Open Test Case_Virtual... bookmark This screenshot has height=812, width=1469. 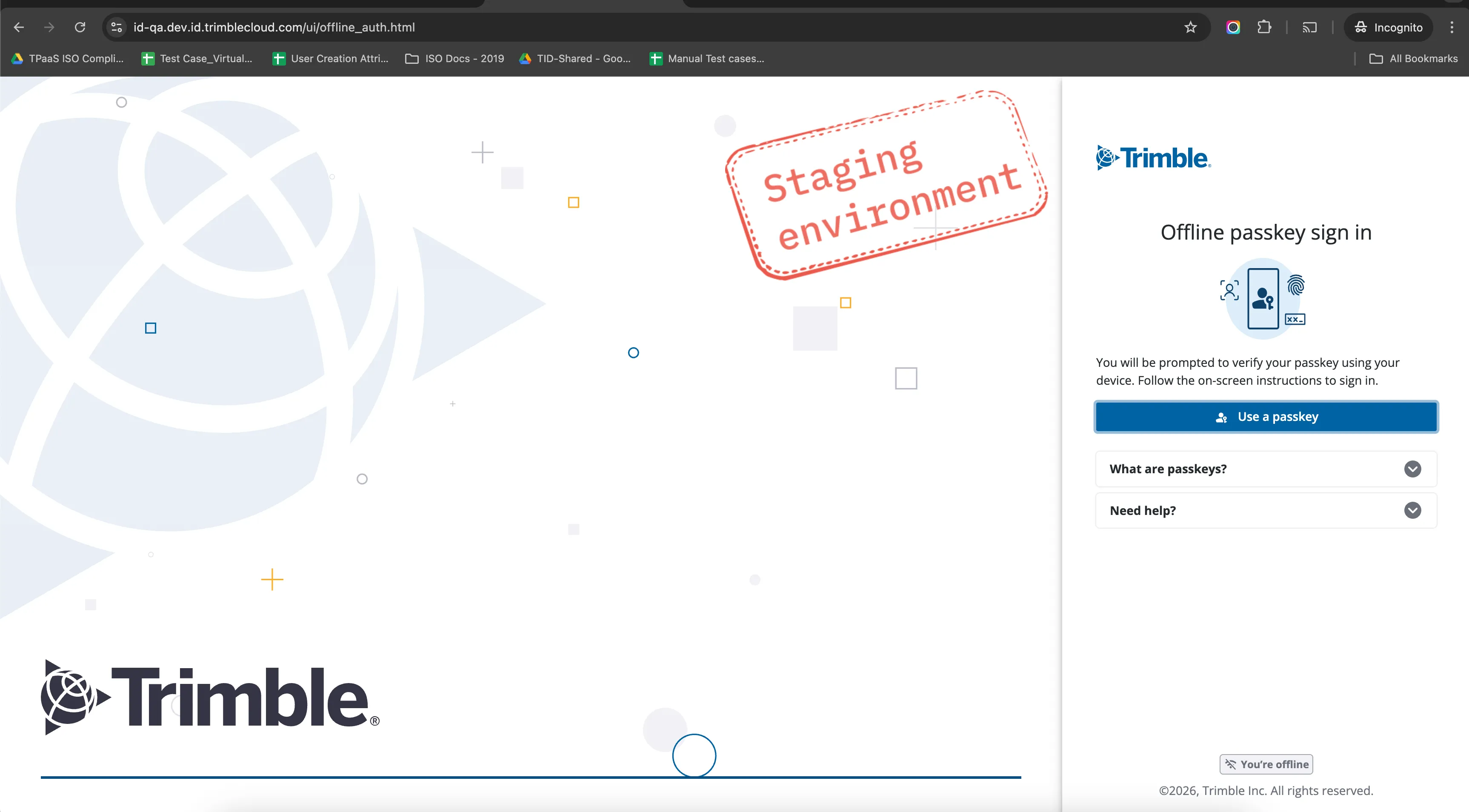(197, 59)
